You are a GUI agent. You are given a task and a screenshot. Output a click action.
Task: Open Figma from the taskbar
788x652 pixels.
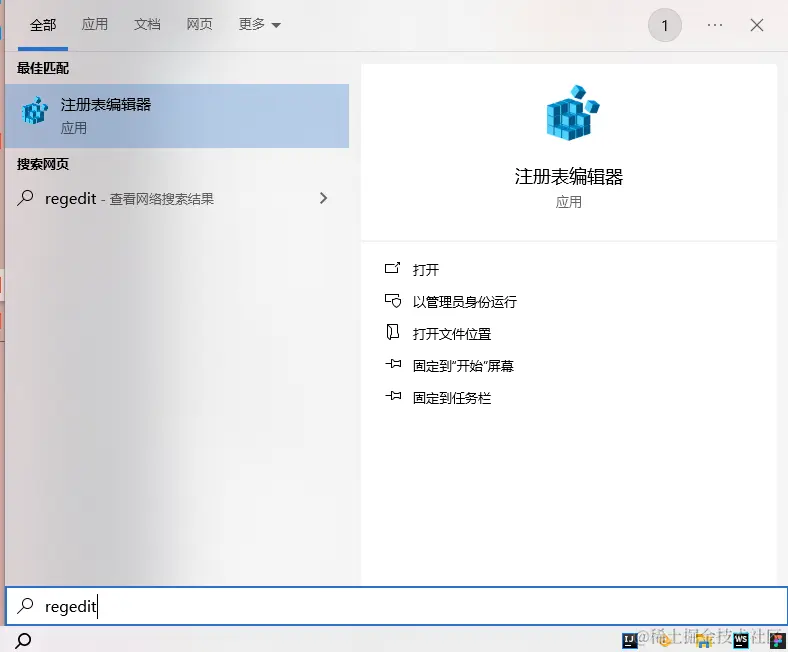[778, 640]
